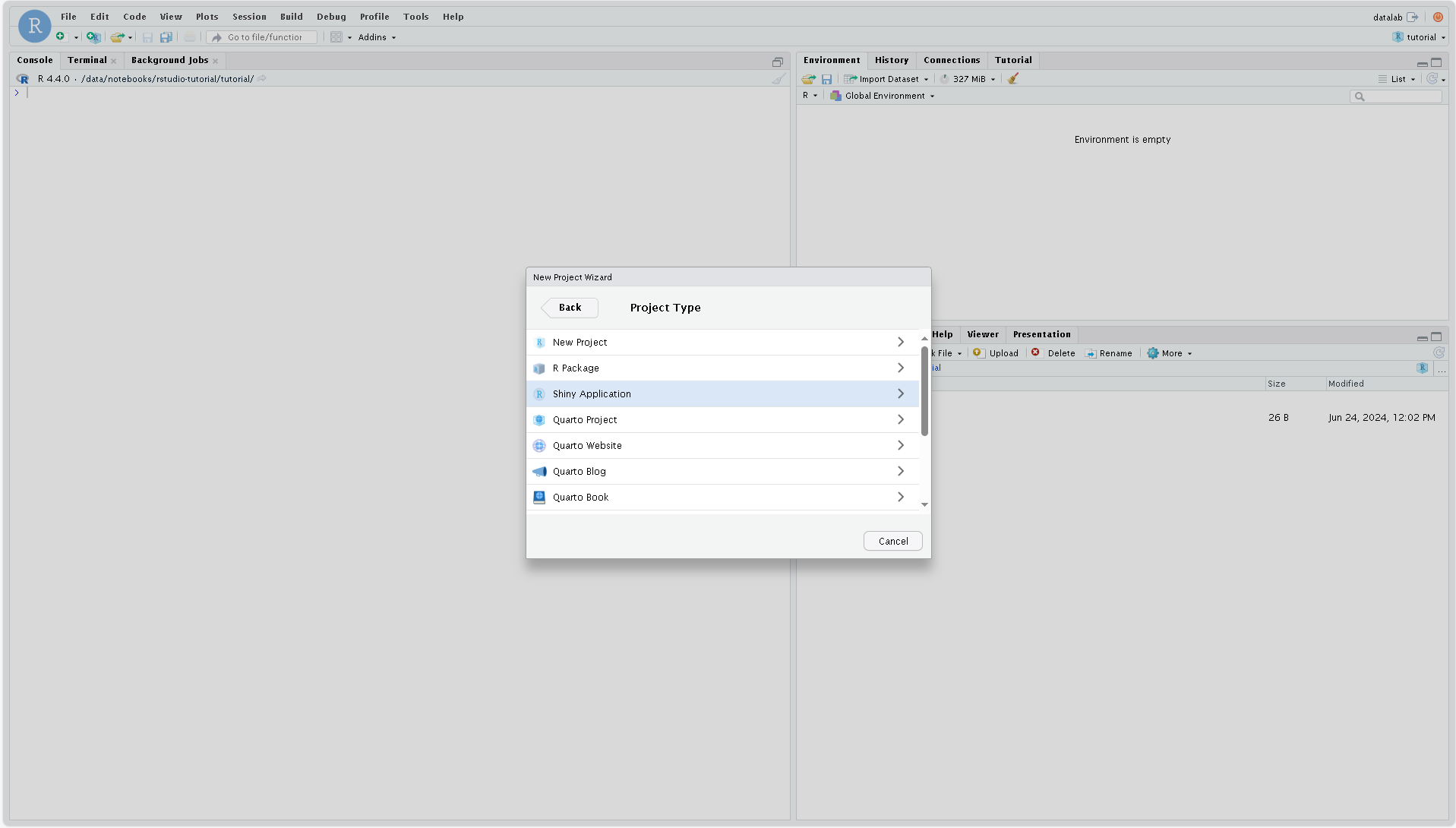1456x828 pixels.
Task: Expand the recent files arrow beside Open File
Action: pos(130,37)
